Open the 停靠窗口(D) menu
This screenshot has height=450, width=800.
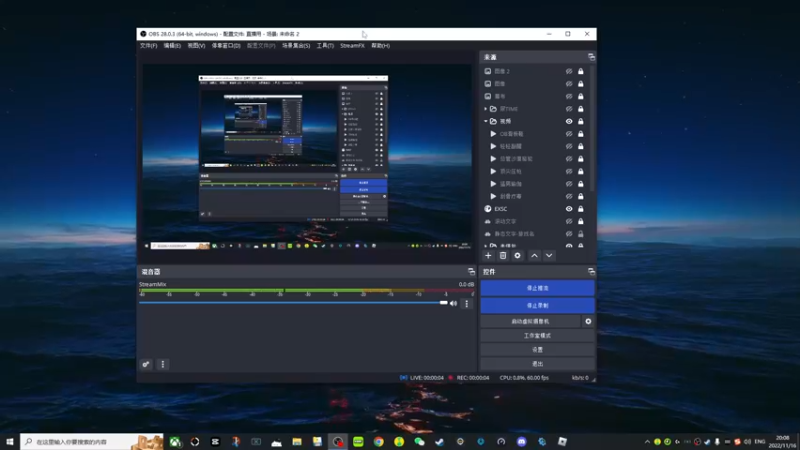click(x=226, y=45)
